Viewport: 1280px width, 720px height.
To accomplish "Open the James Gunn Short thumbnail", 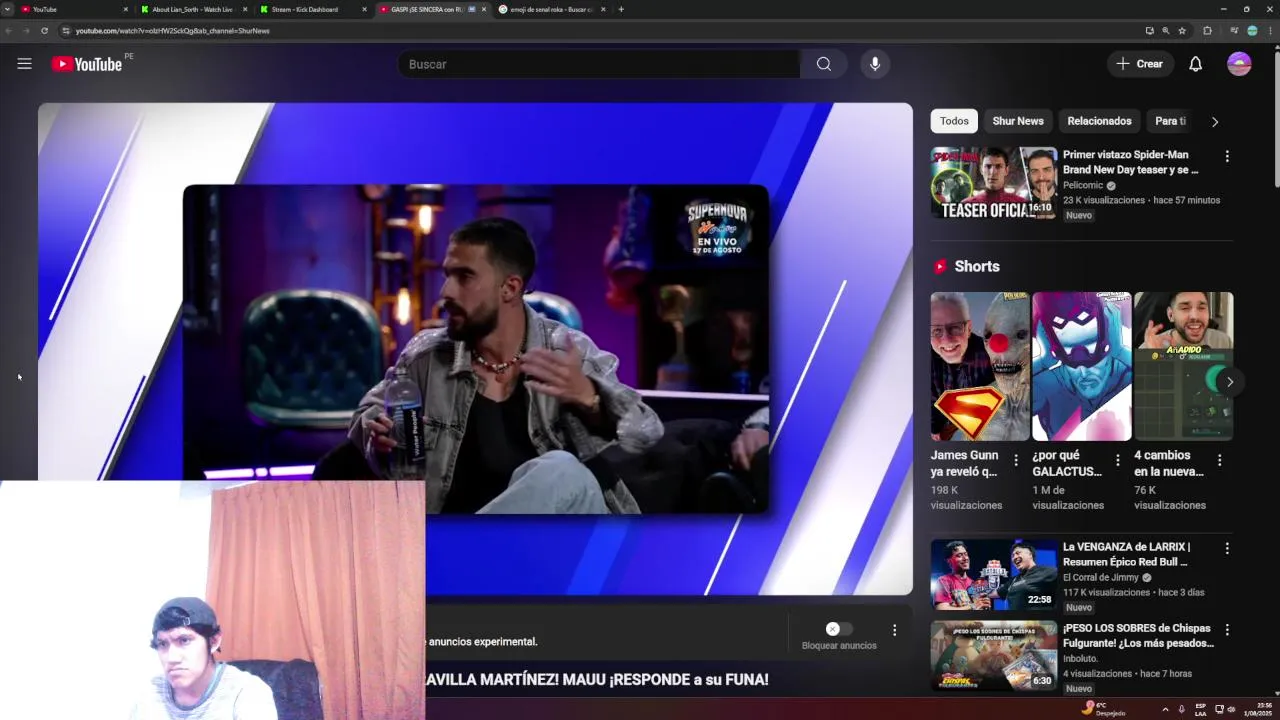I will (x=980, y=366).
